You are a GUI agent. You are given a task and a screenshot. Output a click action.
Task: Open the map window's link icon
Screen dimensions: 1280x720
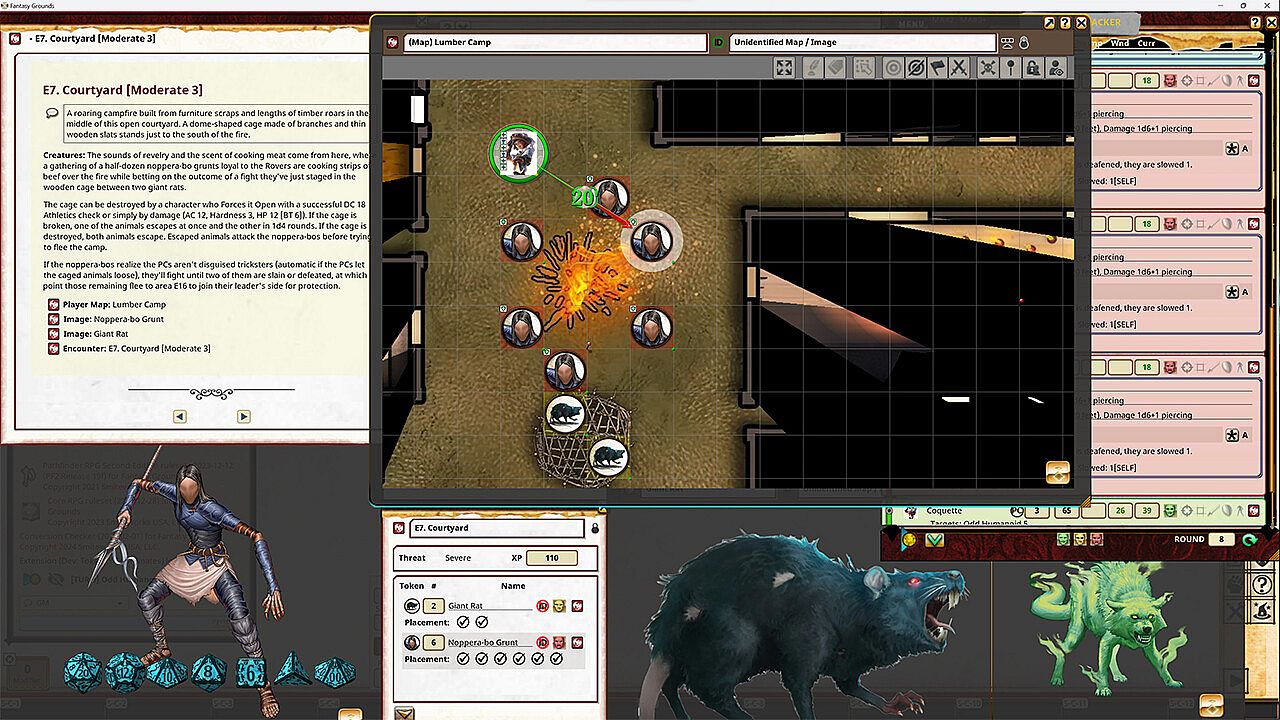pos(393,42)
